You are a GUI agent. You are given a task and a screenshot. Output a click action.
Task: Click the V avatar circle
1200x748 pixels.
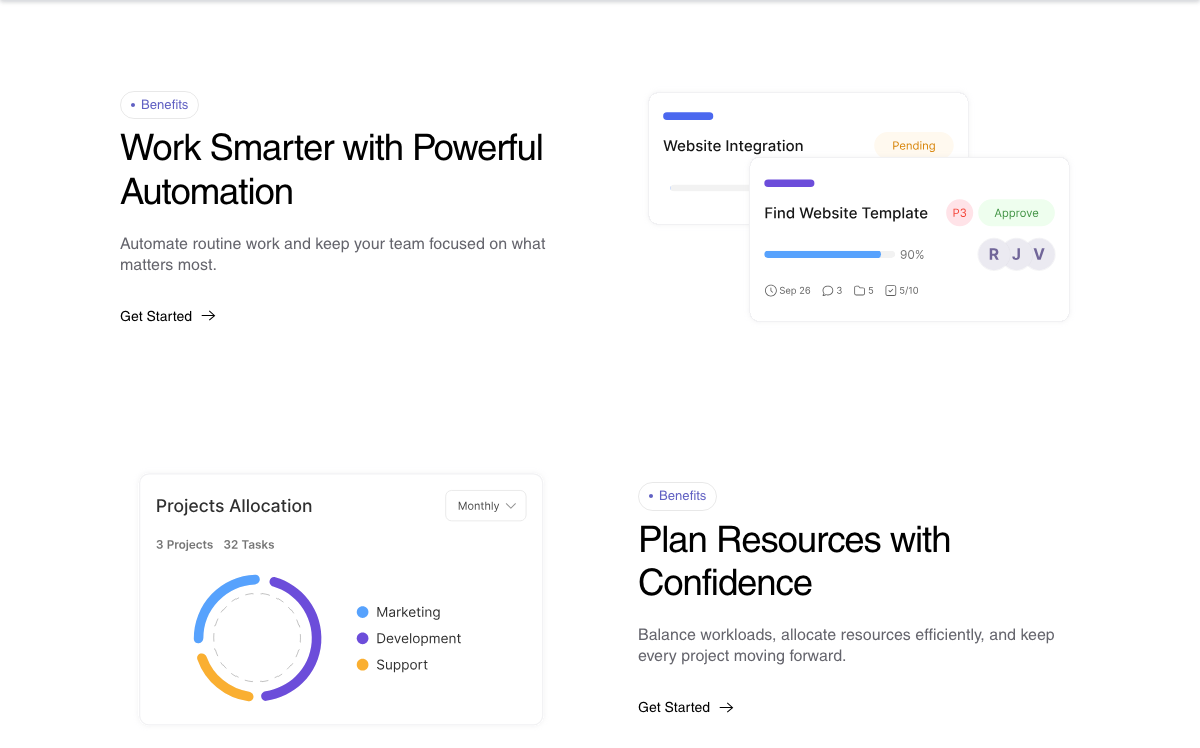(x=1039, y=254)
